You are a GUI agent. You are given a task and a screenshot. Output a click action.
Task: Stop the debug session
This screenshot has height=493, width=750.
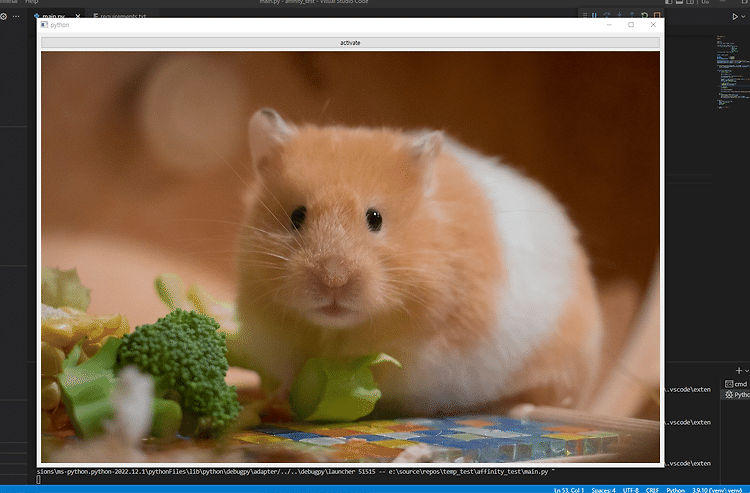pyautogui.click(x=657, y=16)
